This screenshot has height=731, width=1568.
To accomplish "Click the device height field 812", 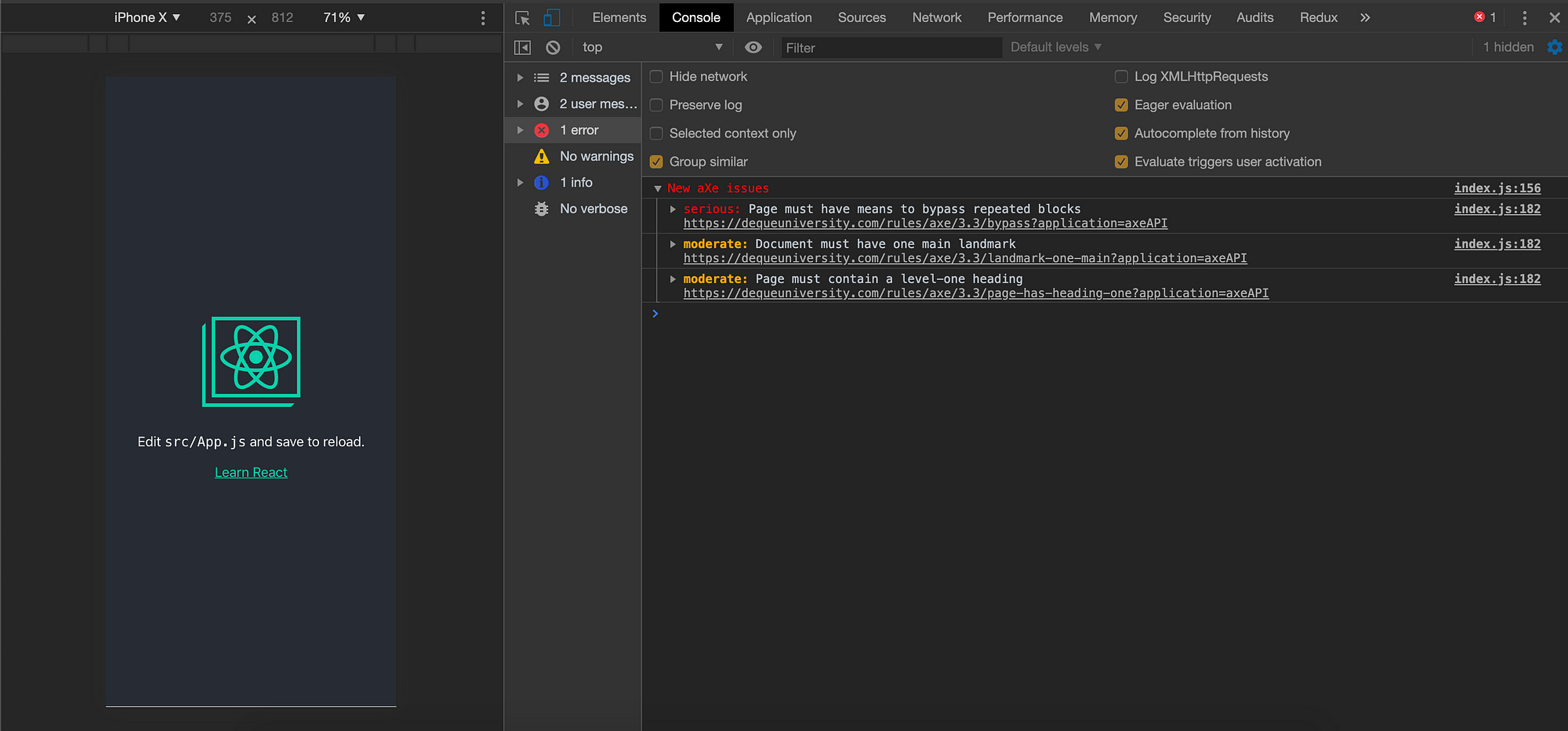I will click(x=282, y=17).
